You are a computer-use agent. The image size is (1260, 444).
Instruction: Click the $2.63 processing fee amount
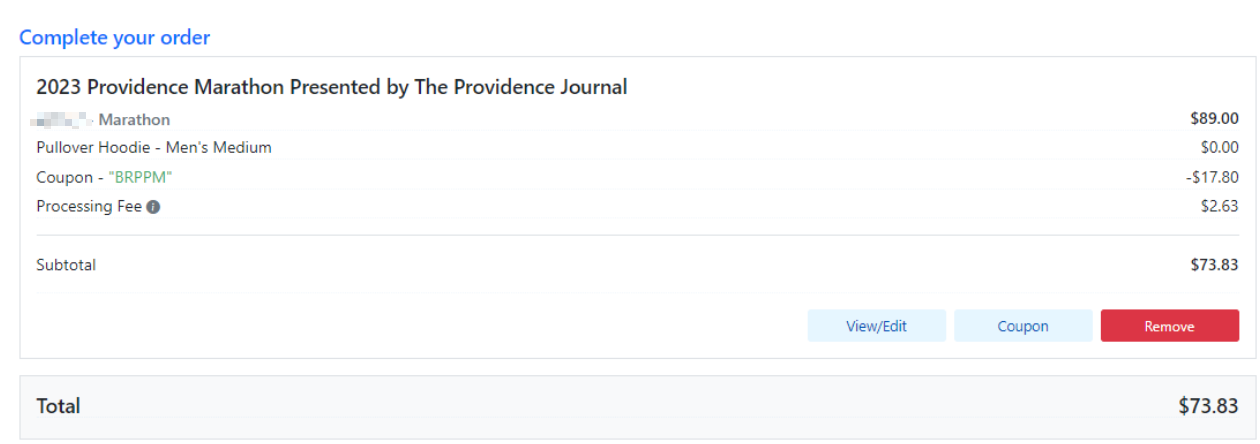tap(1219, 207)
